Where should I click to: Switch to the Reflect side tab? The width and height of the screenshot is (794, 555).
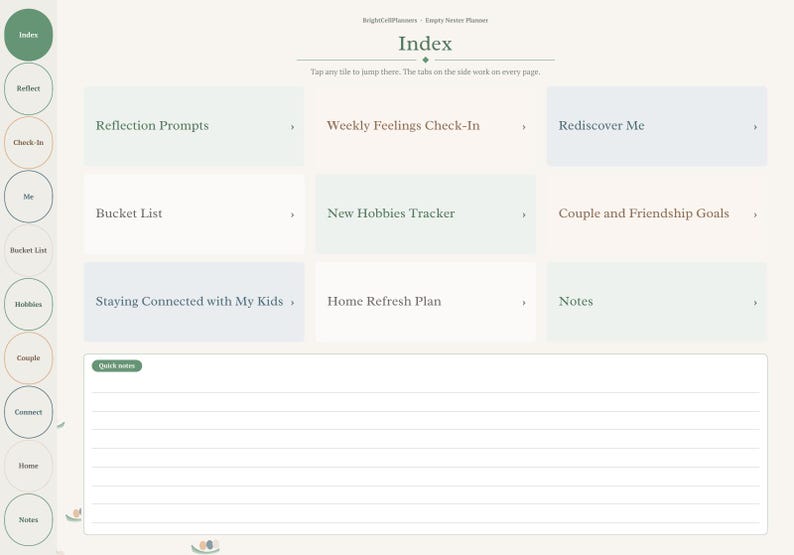[28, 89]
